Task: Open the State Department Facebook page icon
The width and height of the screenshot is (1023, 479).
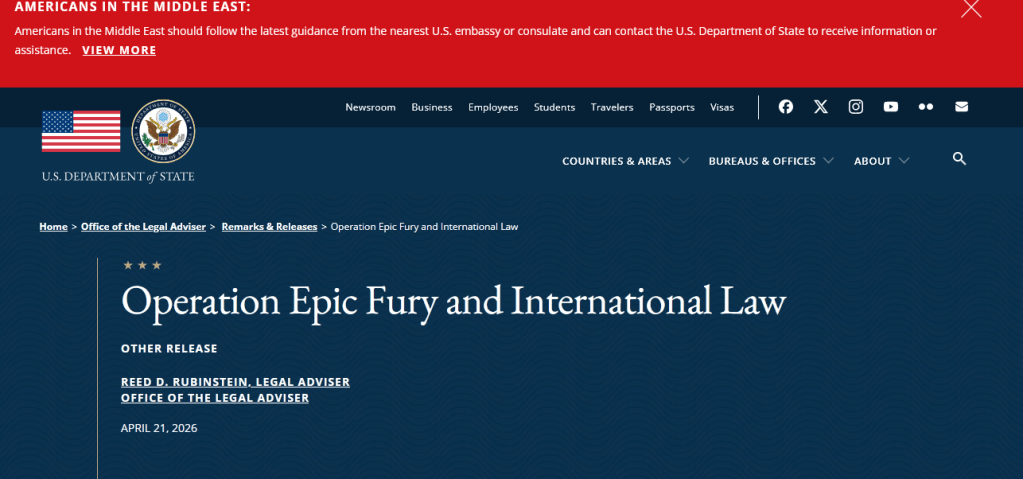Action: pos(786,107)
